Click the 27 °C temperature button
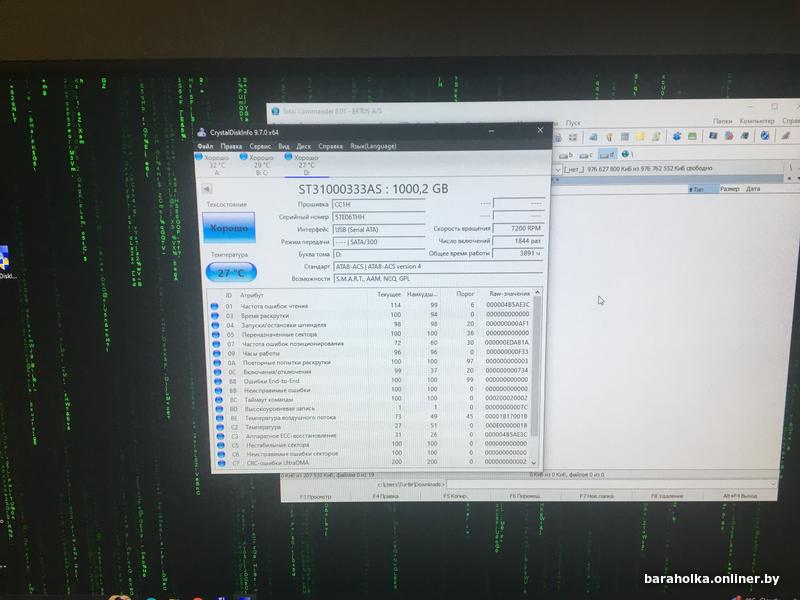This screenshot has height=600, width=800. tap(231, 272)
